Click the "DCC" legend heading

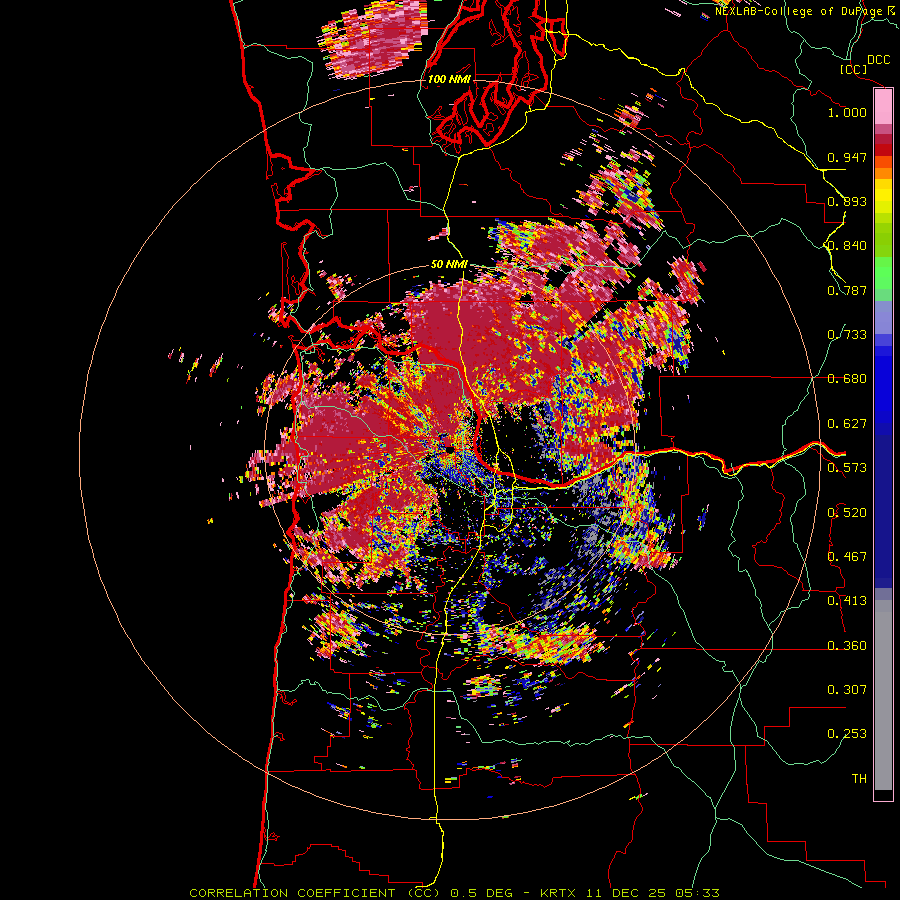878,60
